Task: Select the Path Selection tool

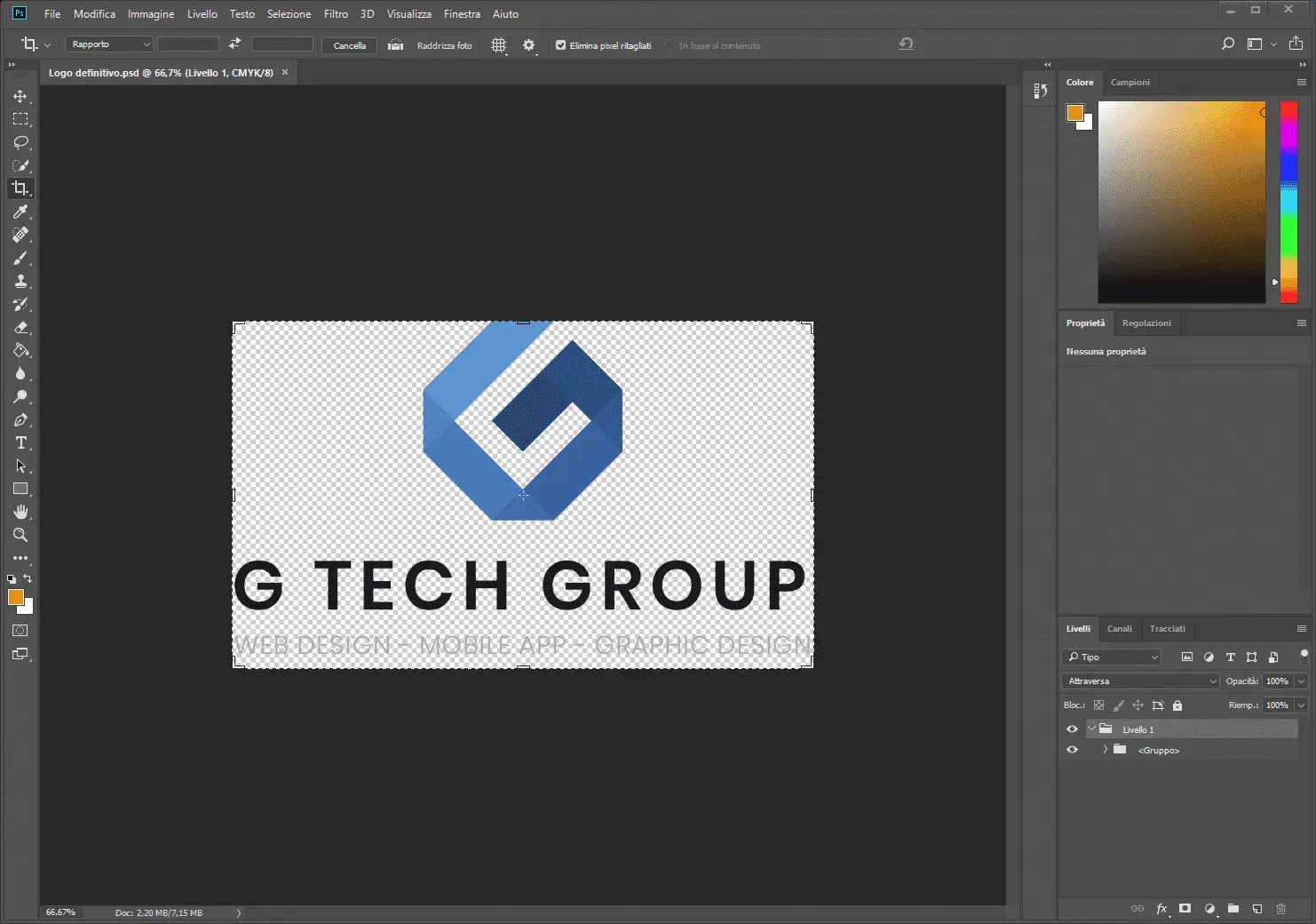Action: pyautogui.click(x=20, y=466)
